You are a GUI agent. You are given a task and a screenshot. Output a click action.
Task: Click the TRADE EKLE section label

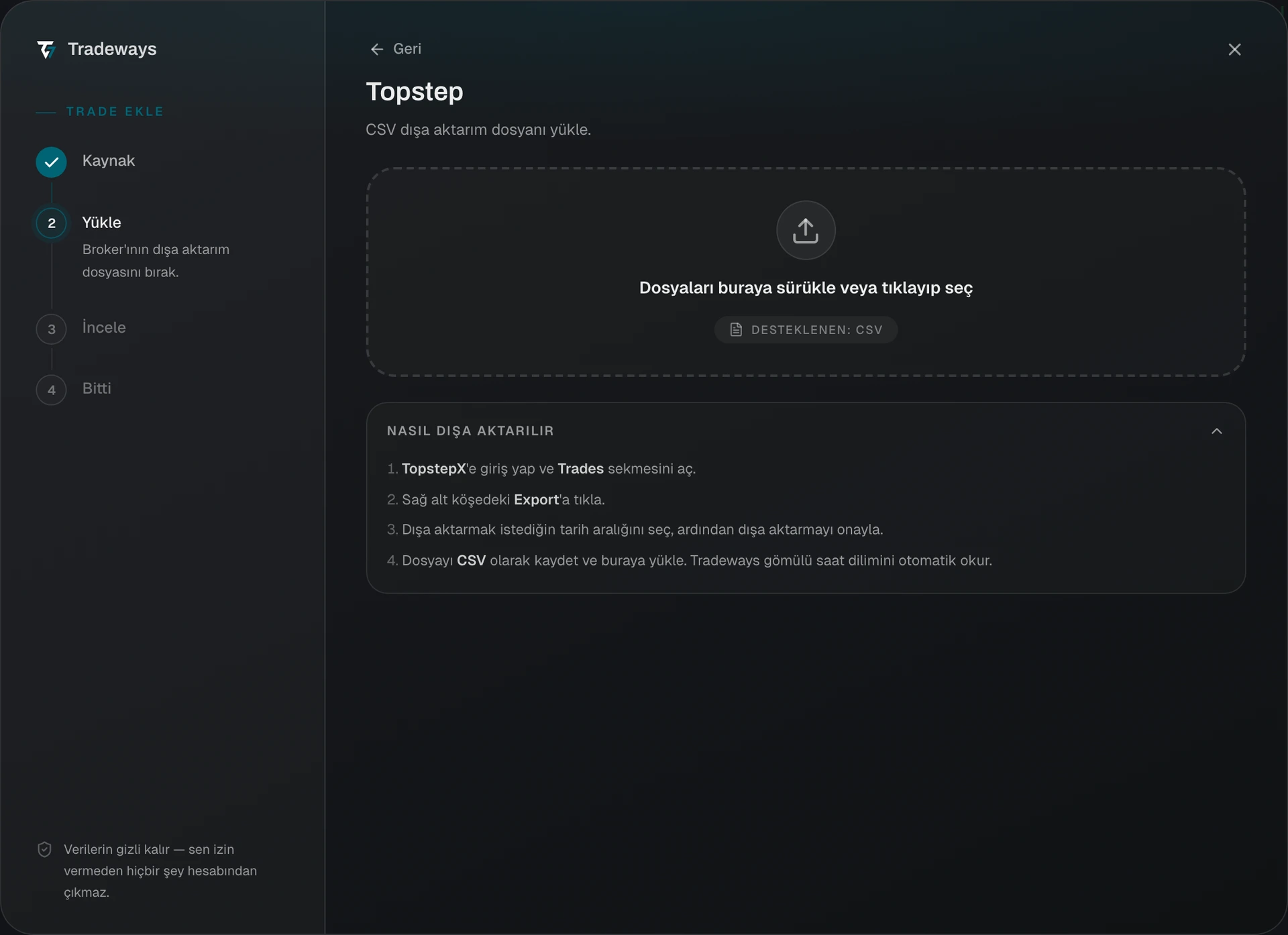tap(115, 112)
